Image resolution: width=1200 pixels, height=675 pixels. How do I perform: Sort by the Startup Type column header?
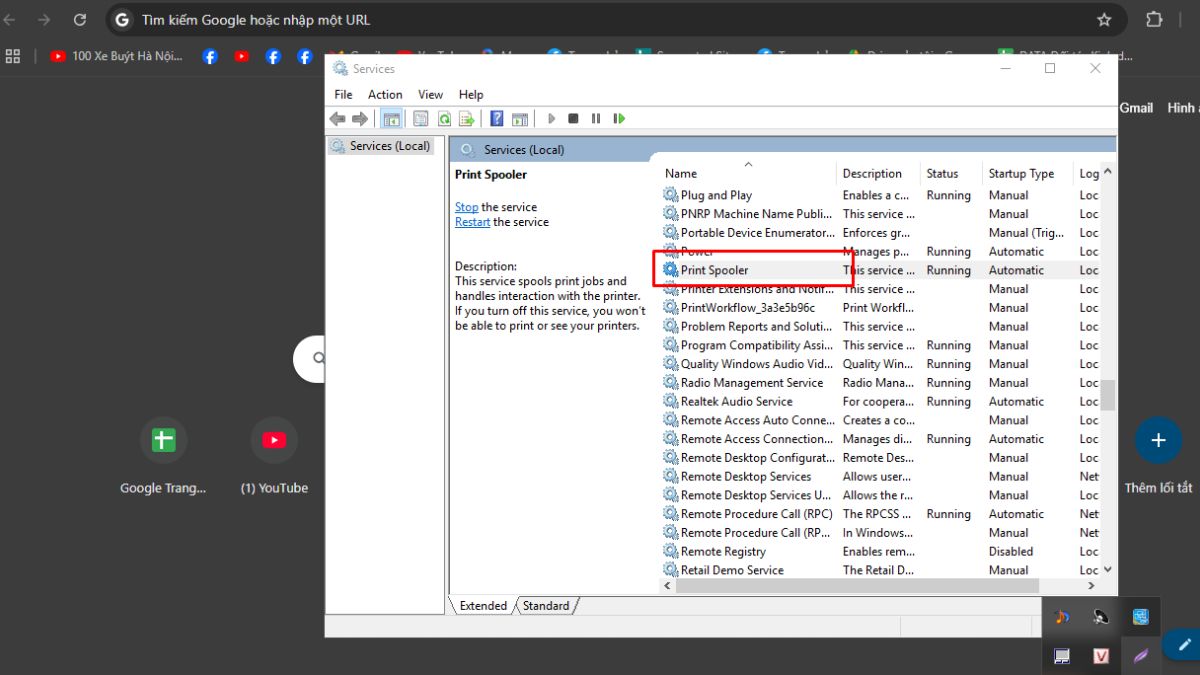[1028, 173]
